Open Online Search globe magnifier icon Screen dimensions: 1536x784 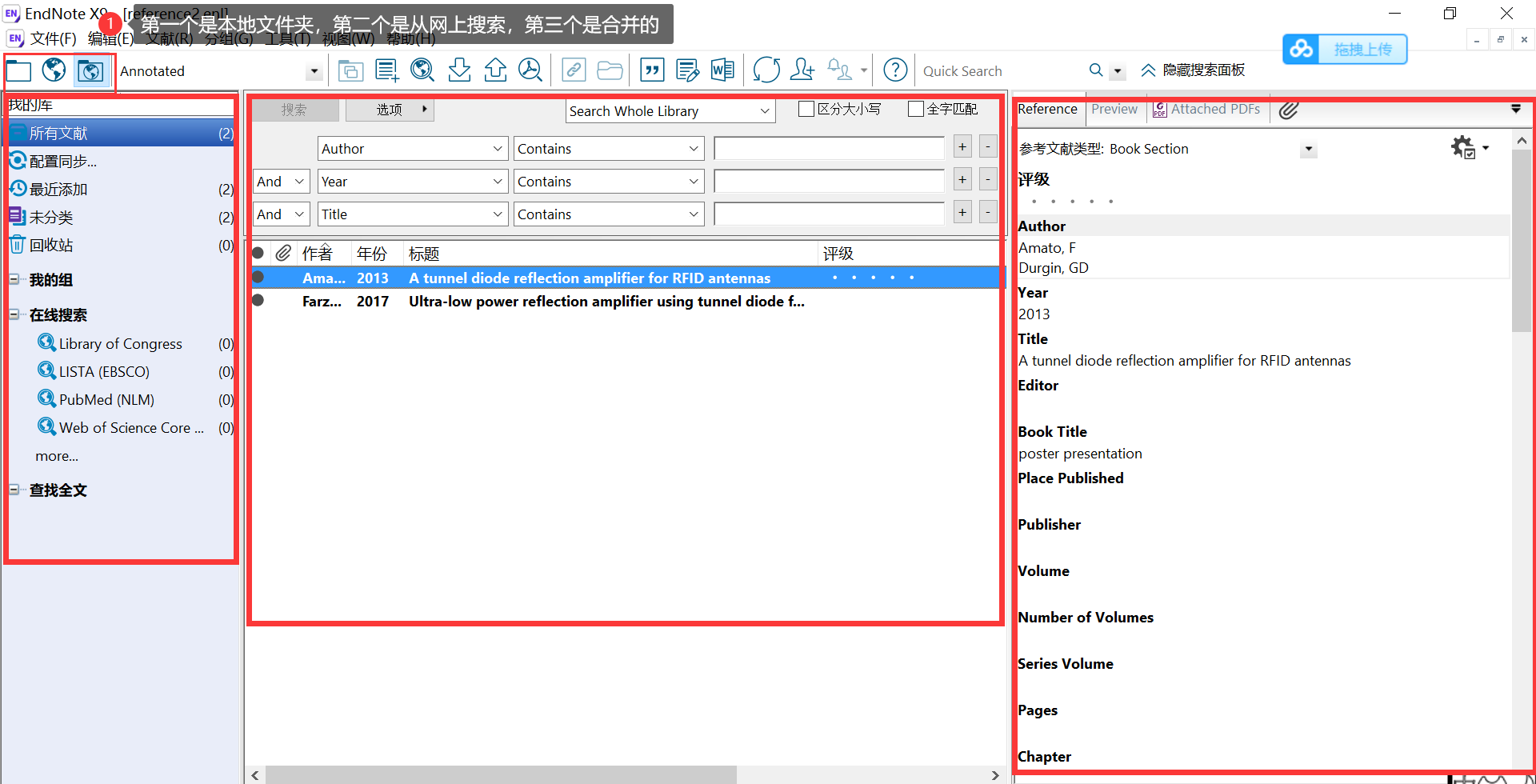[x=422, y=70]
